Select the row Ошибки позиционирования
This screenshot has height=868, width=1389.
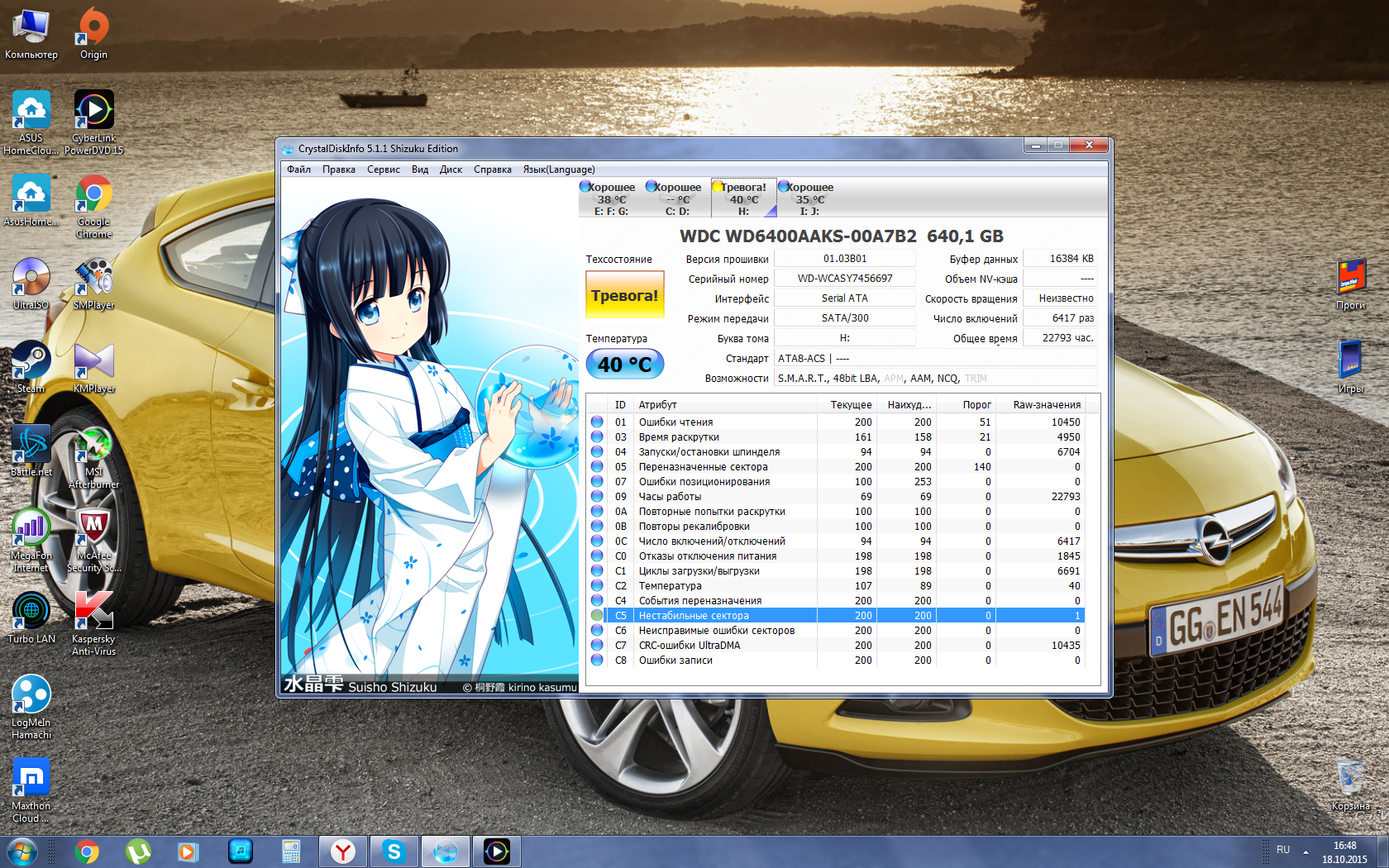pos(835,482)
